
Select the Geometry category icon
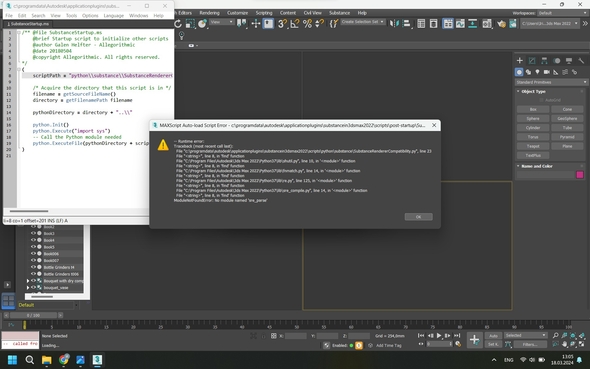519,72
